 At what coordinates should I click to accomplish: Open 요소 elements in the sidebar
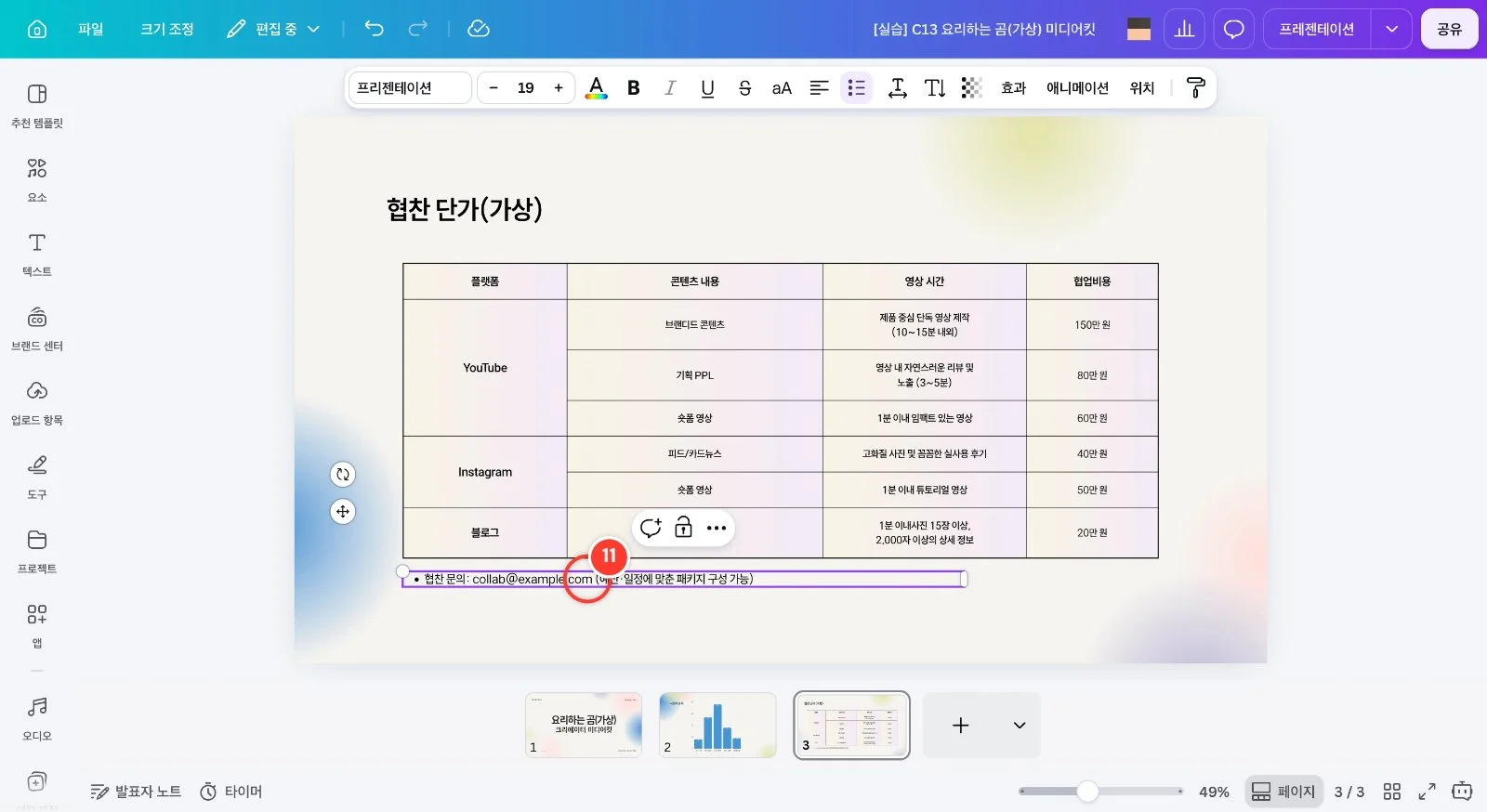(x=37, y=179)
